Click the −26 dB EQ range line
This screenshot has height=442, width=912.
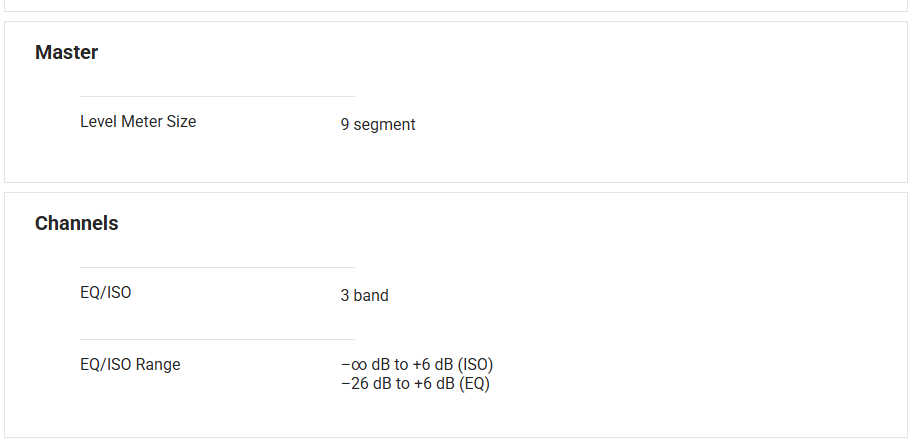[x=414, y=383]
